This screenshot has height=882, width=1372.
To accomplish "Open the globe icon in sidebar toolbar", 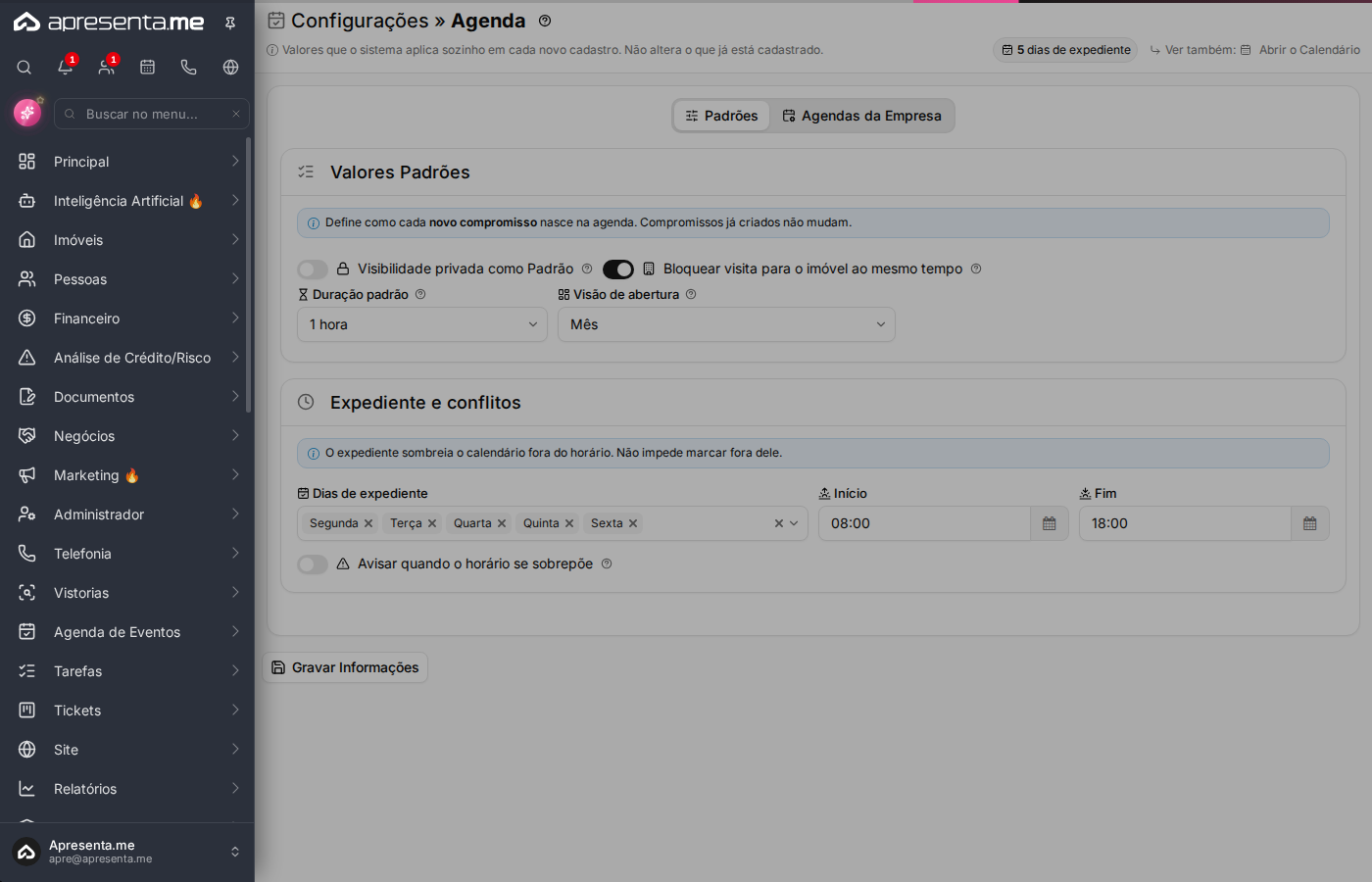I will (x=230, y=68).
